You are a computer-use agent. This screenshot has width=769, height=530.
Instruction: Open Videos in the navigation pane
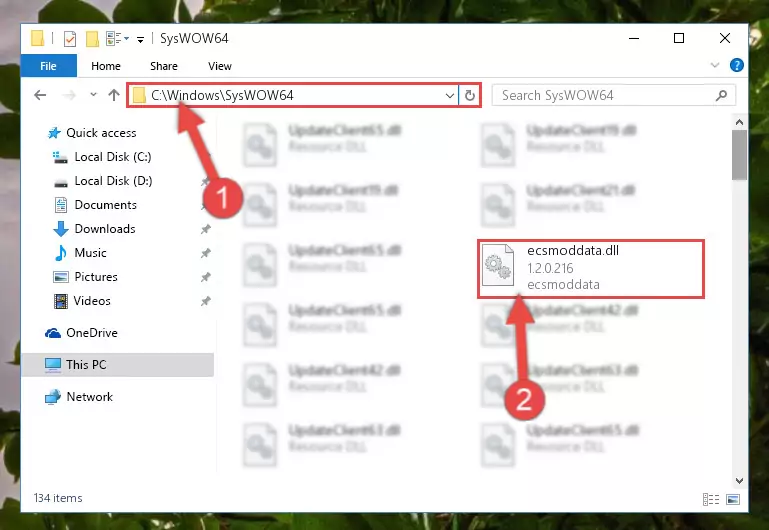92,301
